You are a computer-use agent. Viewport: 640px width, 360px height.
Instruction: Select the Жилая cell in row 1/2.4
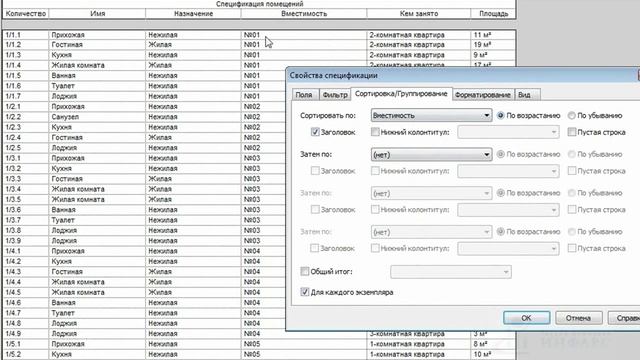click(x=193, y=138)
